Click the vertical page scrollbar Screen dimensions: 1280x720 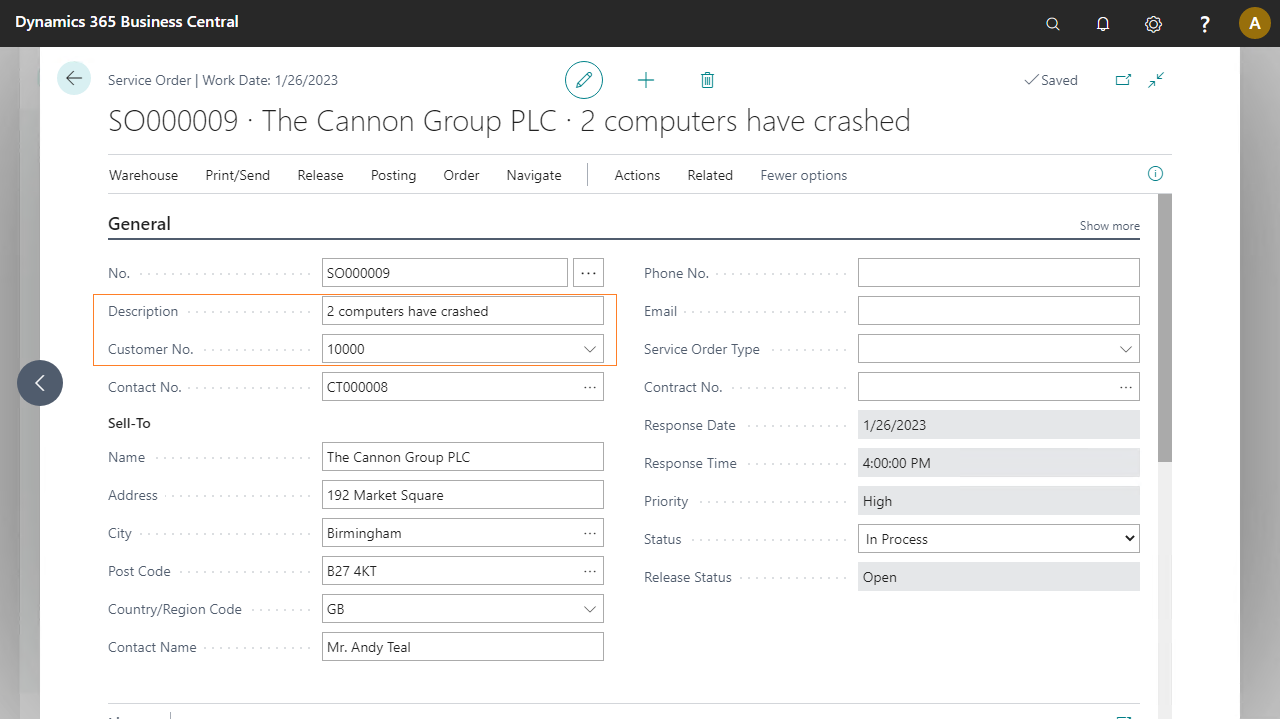[x=1164, y=328]
